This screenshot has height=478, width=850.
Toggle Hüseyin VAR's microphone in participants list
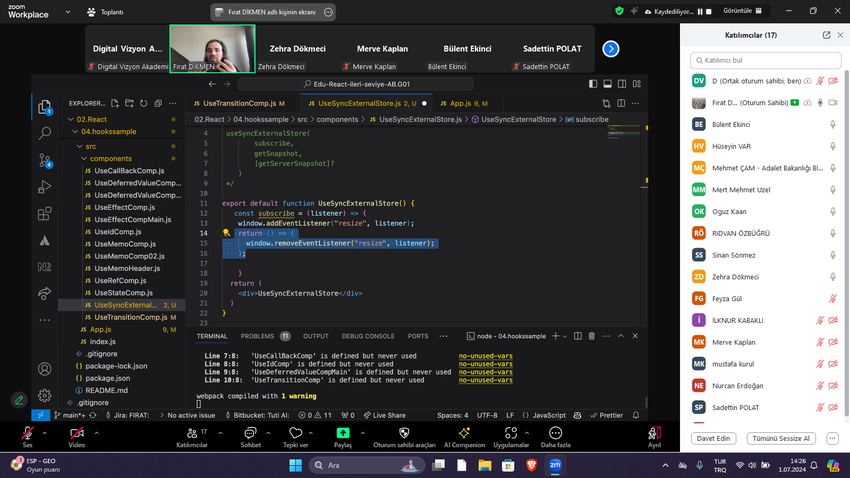tap(833, 146)
